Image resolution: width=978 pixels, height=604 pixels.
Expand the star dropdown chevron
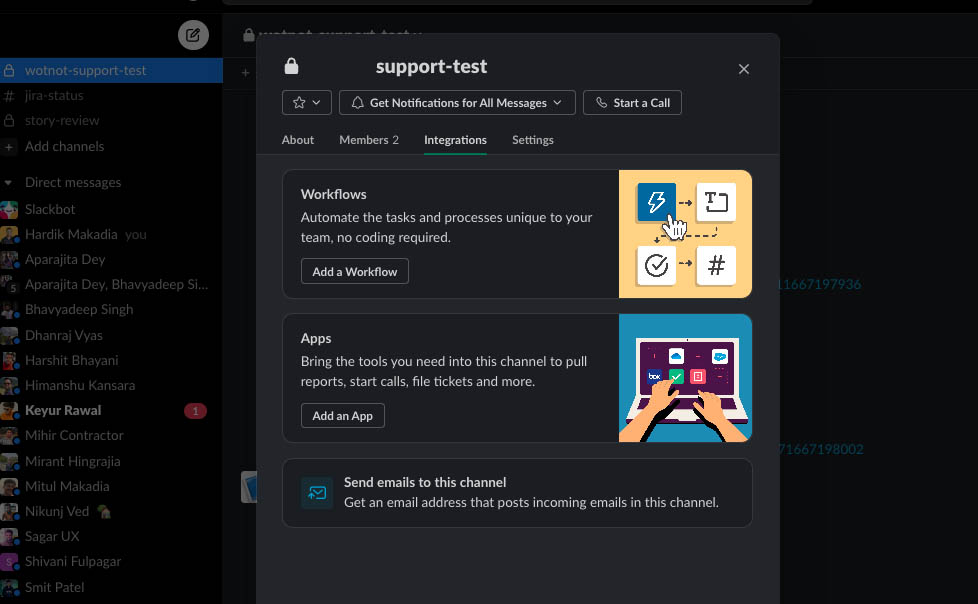point(318,103)
